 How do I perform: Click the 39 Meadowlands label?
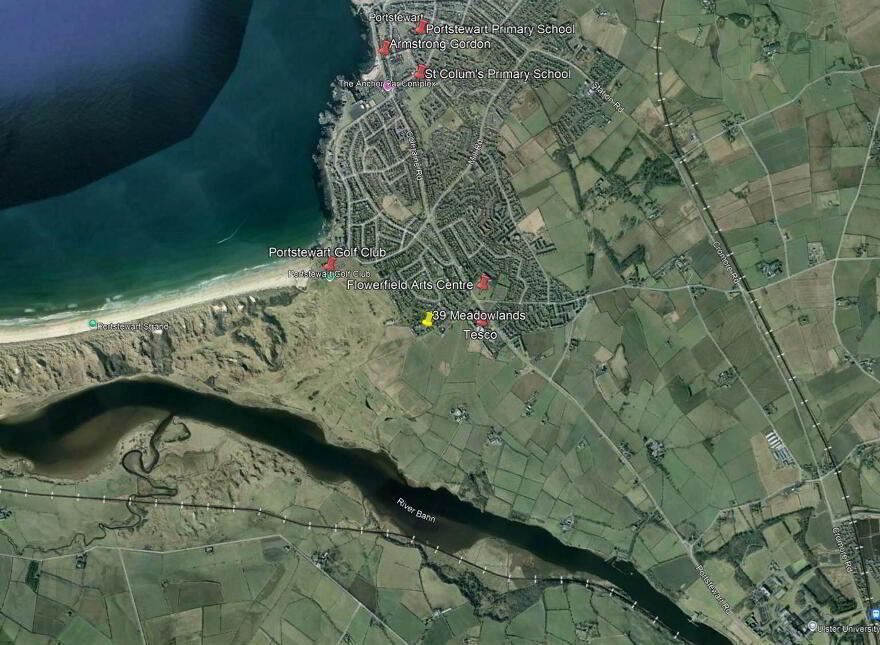click(x=480, y=315)
